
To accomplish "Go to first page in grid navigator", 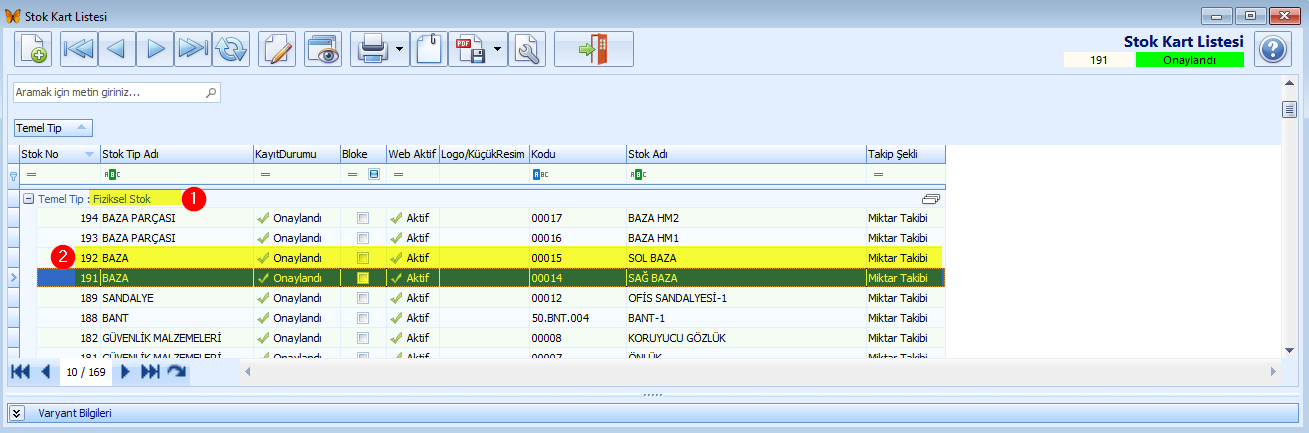I will (20, 371).
